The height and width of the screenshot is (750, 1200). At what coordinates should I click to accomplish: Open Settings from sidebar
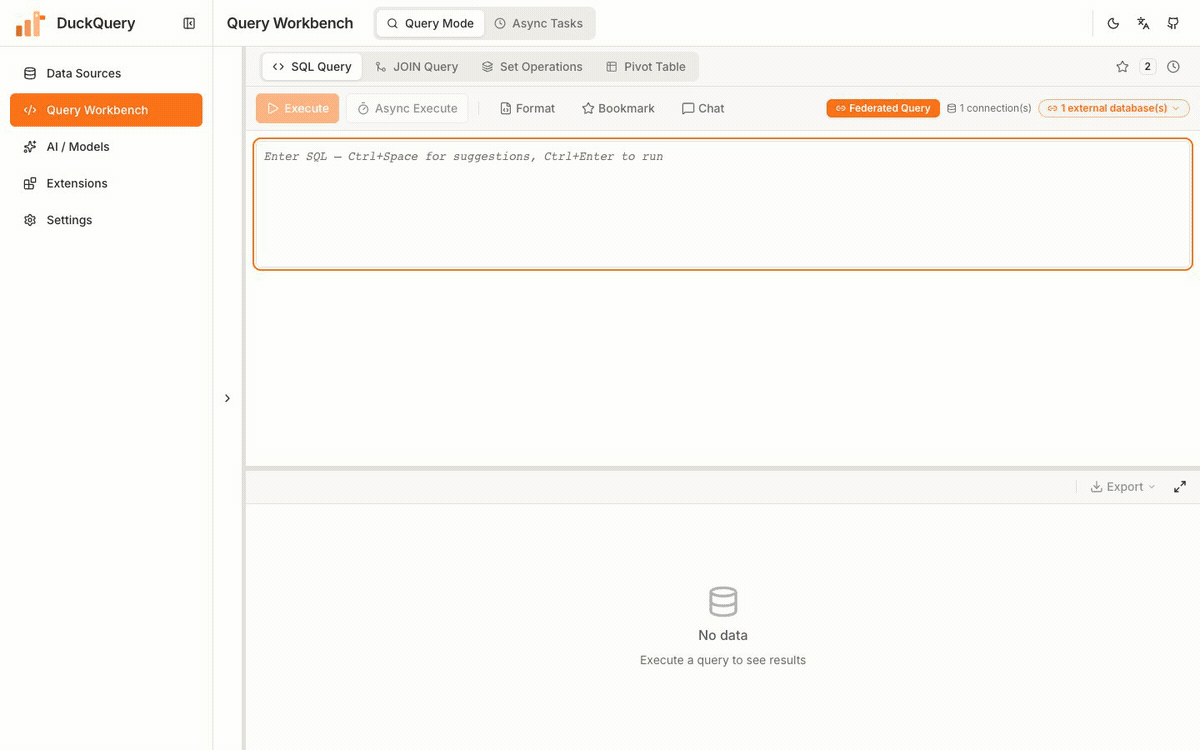tap(106, 220)
